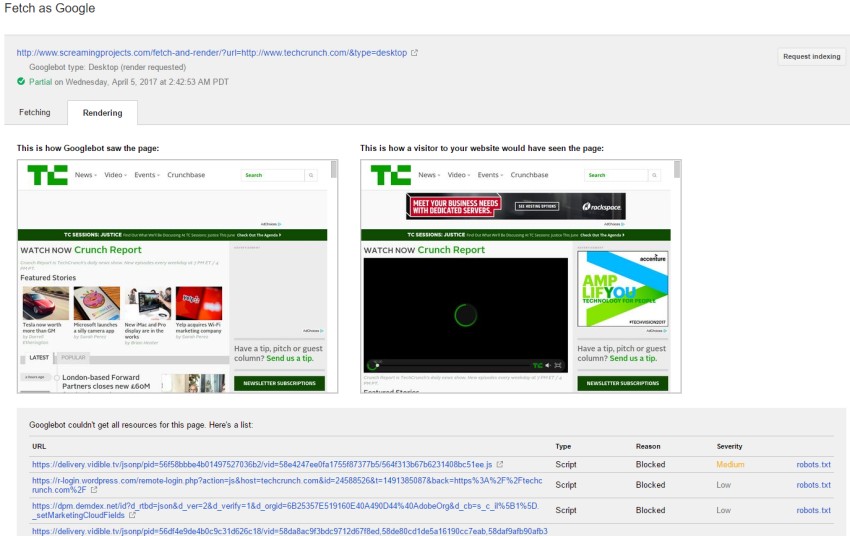Open last vidible.tv URL at bottom
The image size is (850, 536).
click(x=289, y=531)
